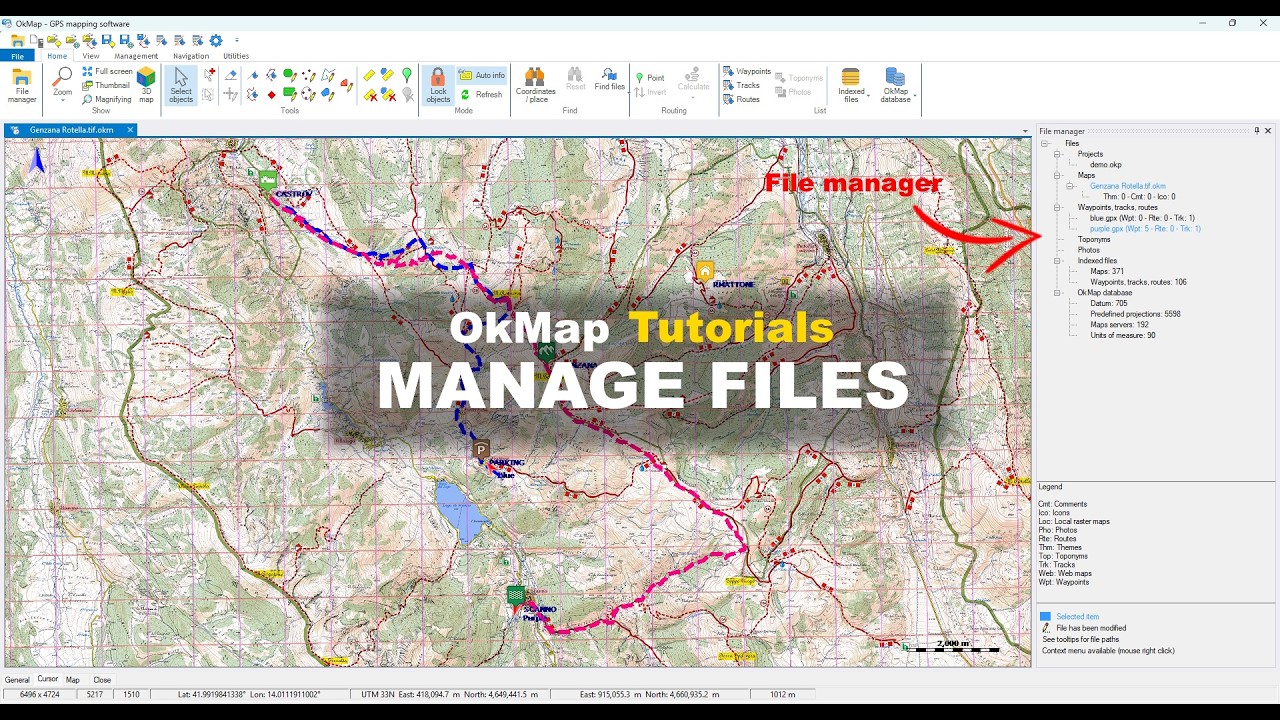Open the Indexed files dropdown arrow
Image resolution: width=1280 pixels, height=720 pixels.
point(868,97)
